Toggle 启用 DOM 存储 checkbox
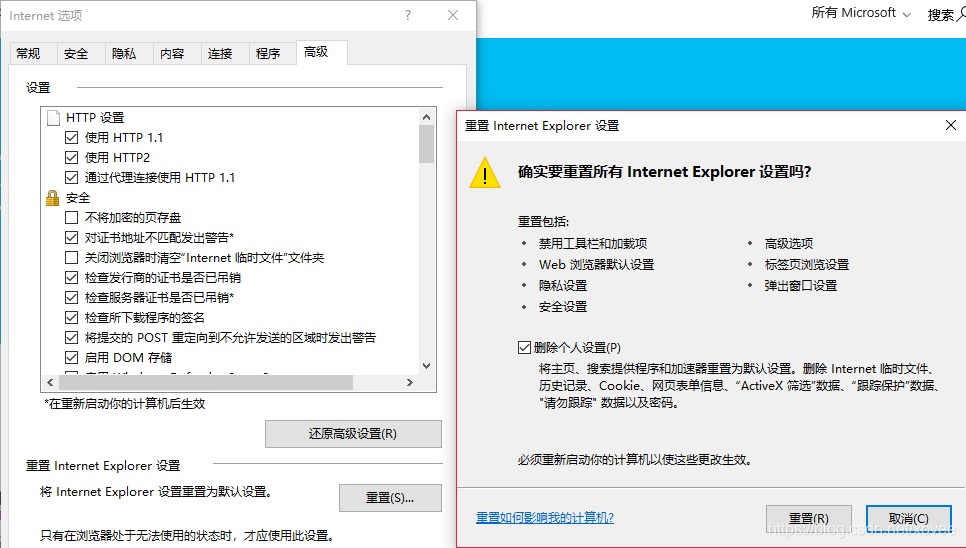 [x=71, y=358]
